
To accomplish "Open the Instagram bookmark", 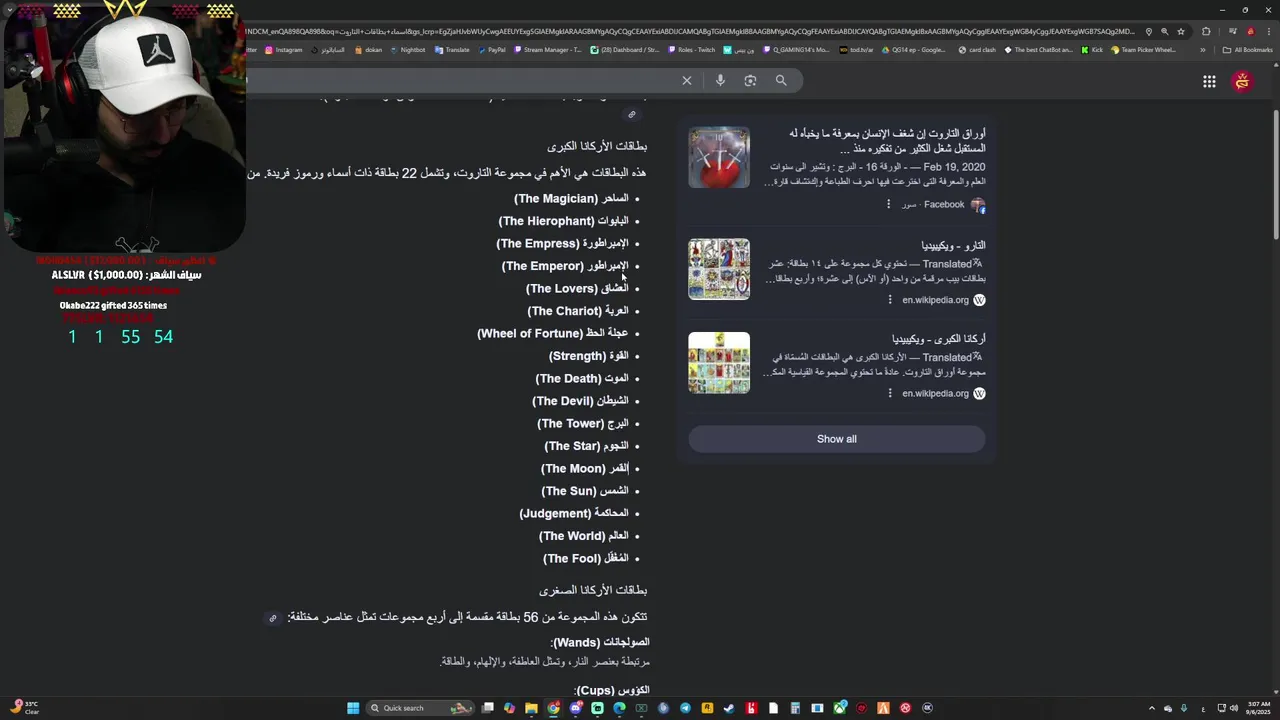I will (284, 50).
